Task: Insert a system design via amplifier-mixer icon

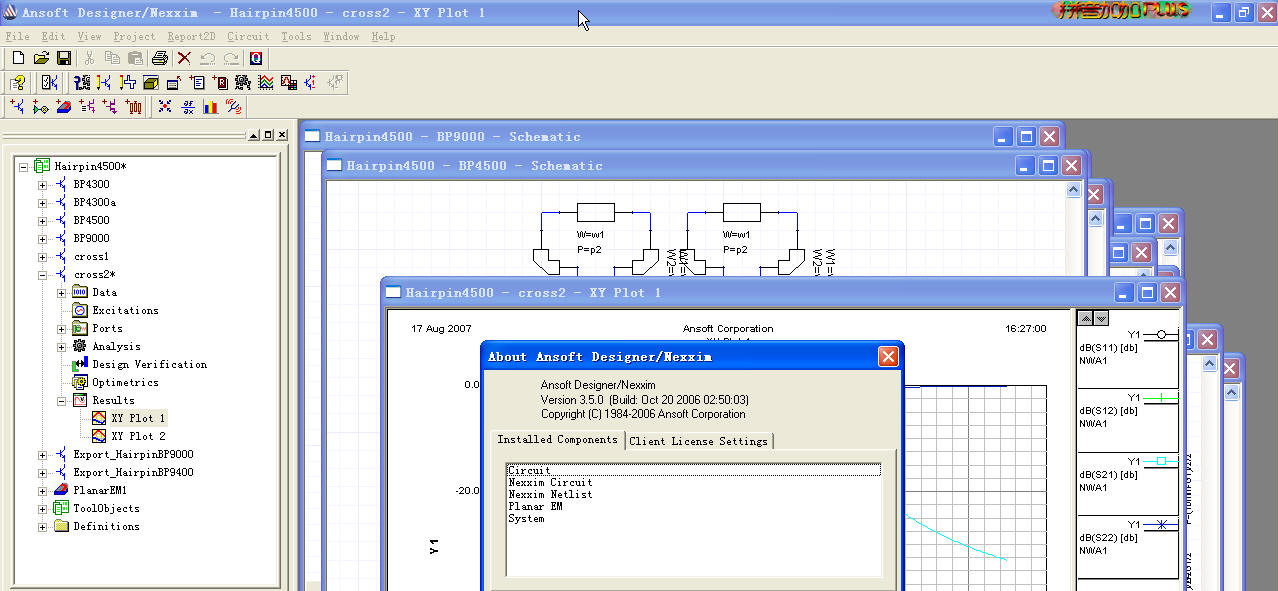Action: point(40,107)
